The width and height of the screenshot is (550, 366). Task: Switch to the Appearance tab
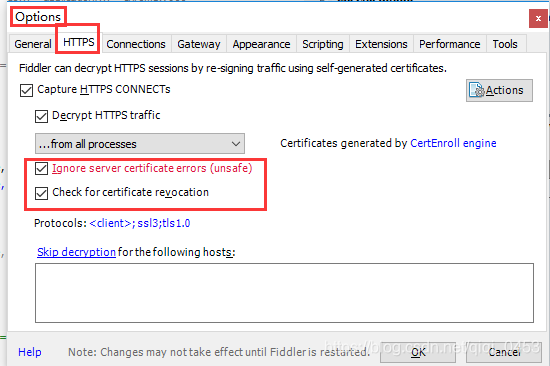(261, 44)
